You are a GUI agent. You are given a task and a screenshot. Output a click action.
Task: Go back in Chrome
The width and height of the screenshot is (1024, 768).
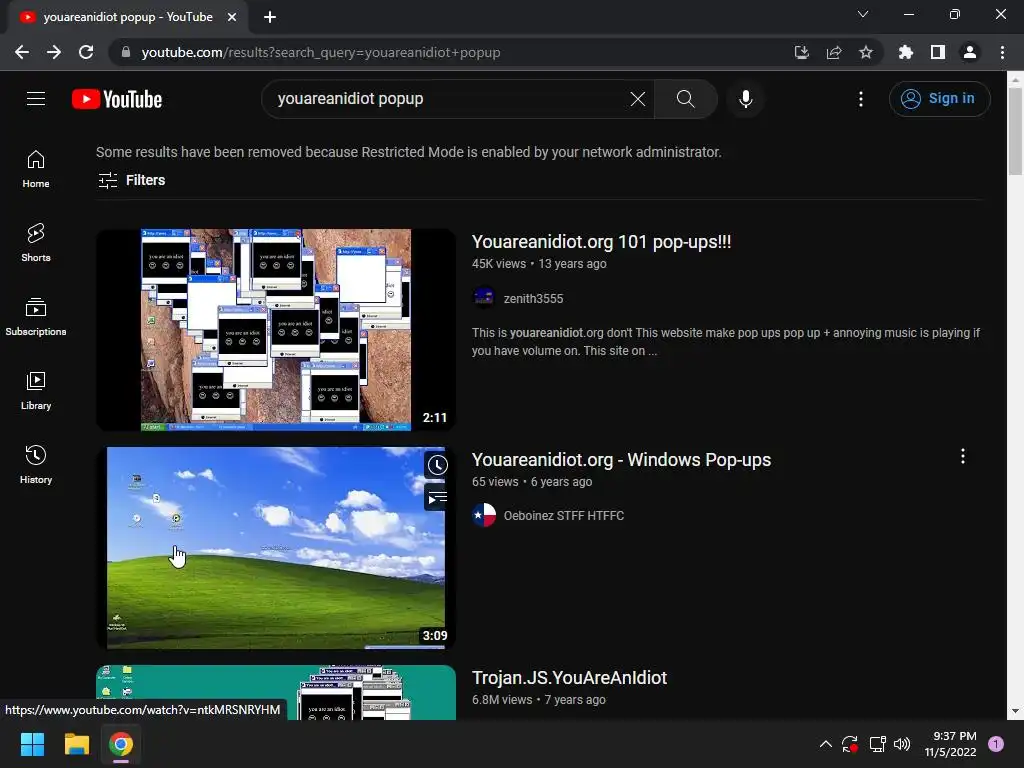(x=22, y=52)
